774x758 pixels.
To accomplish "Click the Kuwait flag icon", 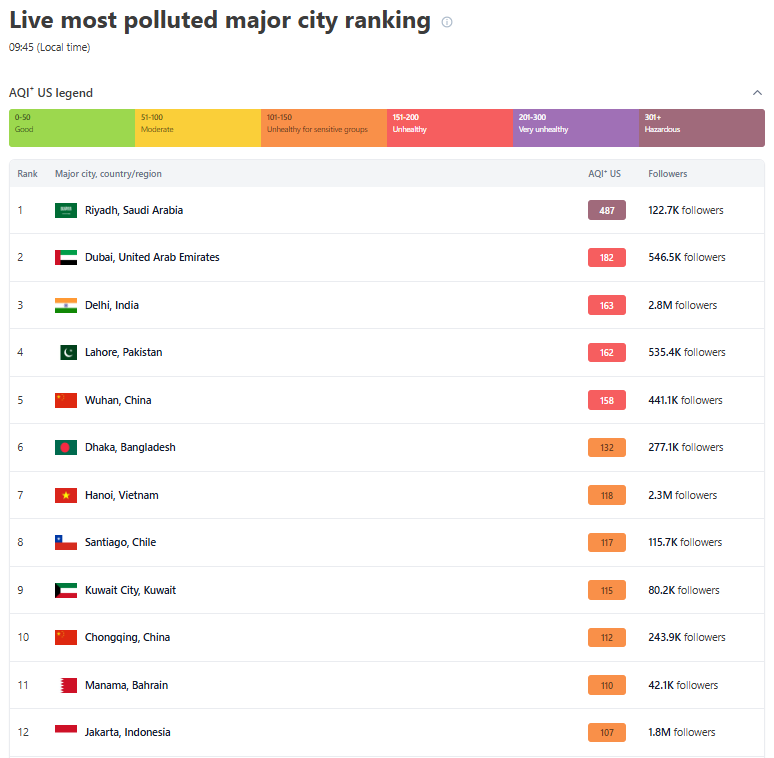I will coord(66,590).
